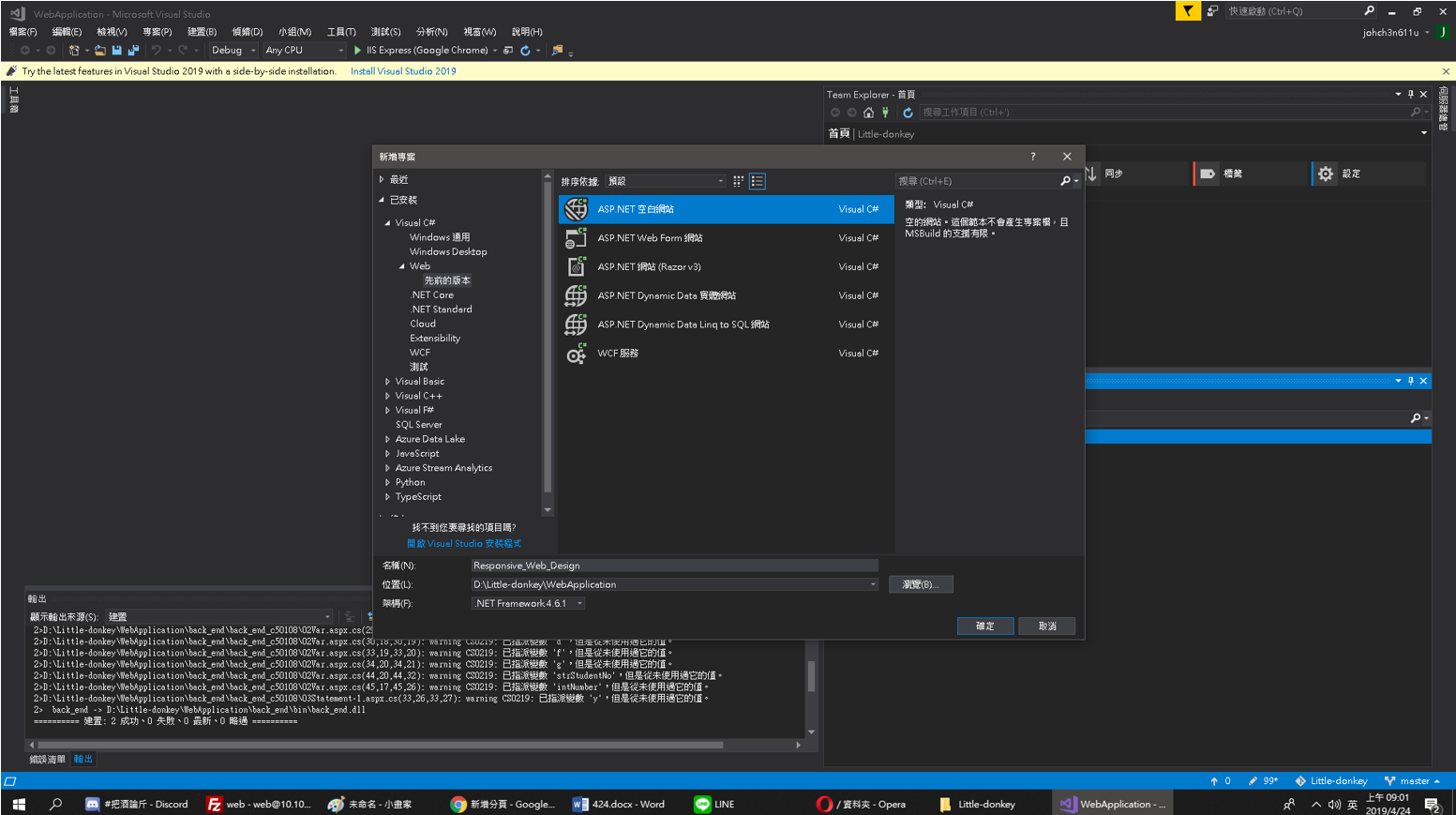The width and height of the screenshot is (1456, 815).
Task: Open the Any CPU platform dropdown
Action: (305, 51)
